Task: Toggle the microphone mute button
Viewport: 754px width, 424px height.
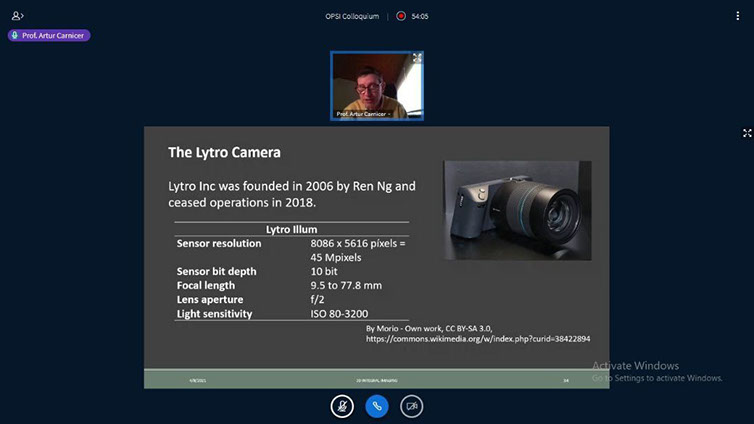Action: (342, 406)
